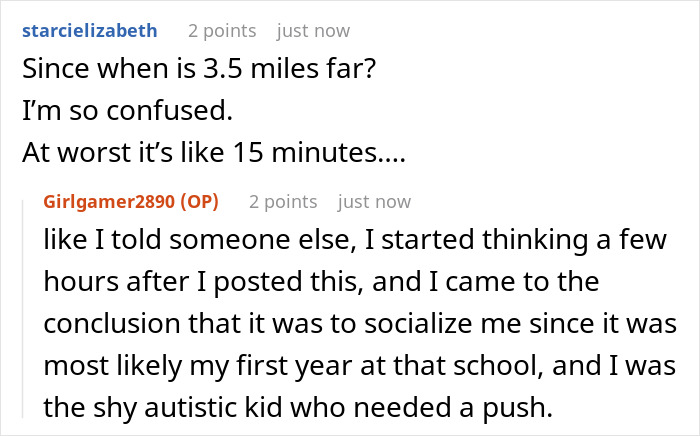Open the 'just now' timestamp of starcielizabeth's comment
700x436 pixels.
tap(313, 31)
